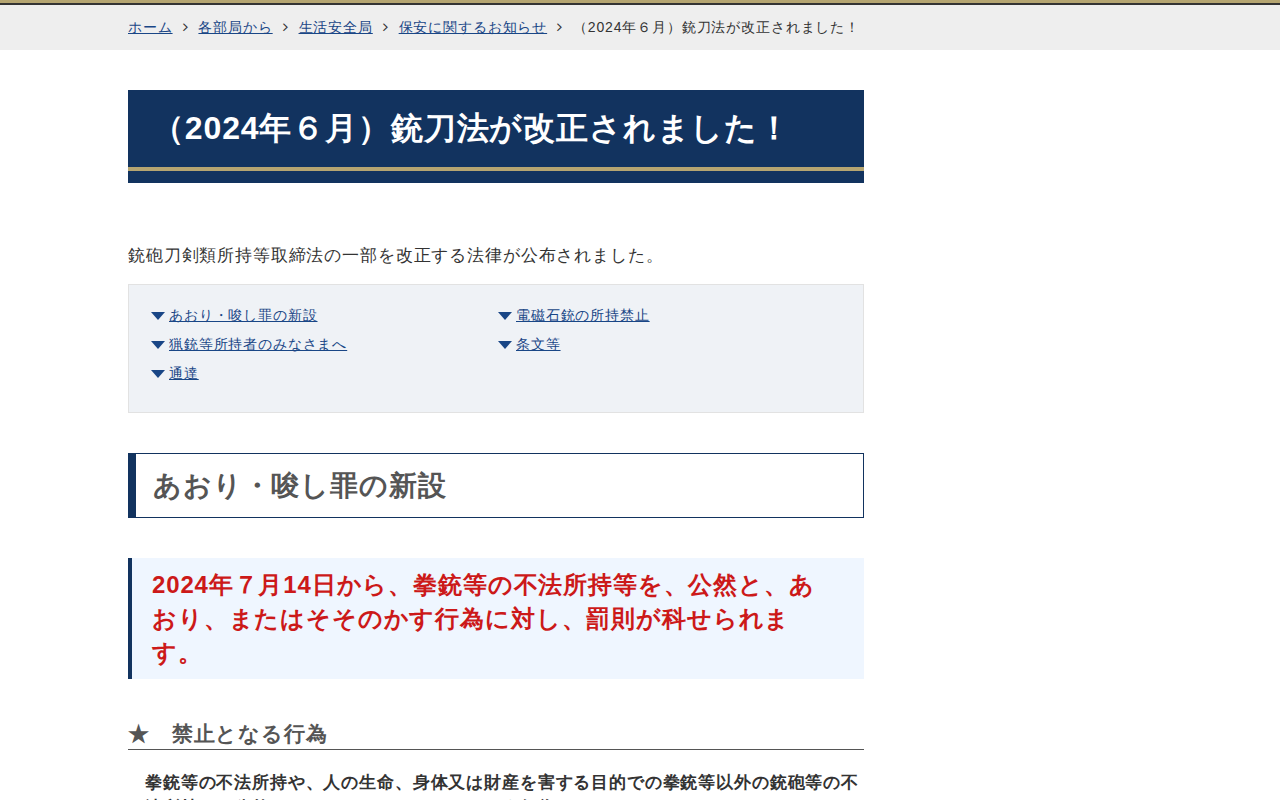Jump to 条文等 section link
Image resolution: width=1280 pixels, height=800 pixels.
[538, 345]
